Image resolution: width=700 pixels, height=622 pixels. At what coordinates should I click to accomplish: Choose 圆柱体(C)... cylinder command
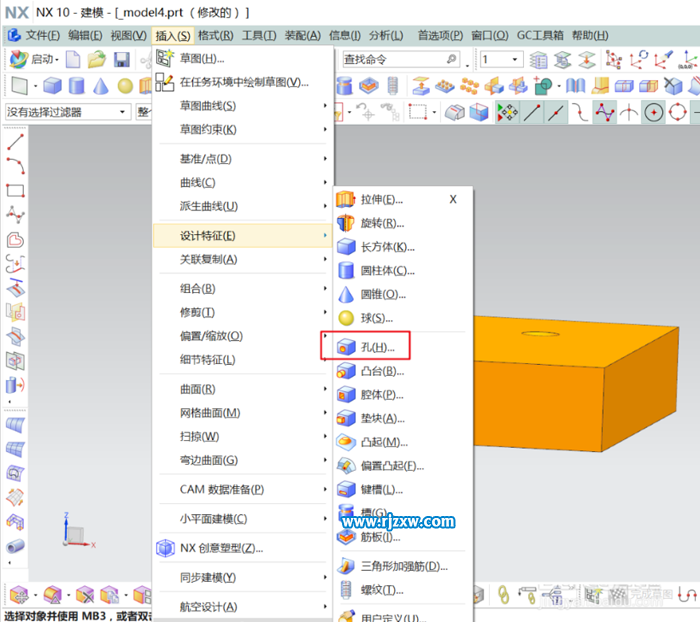click(403, 271)
